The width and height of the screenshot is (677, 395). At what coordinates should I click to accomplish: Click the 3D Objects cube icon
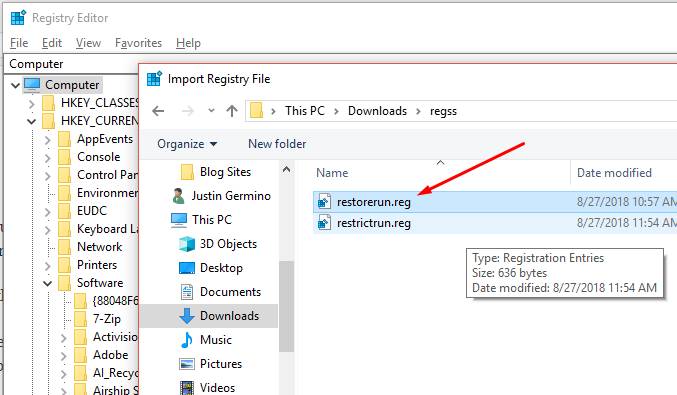tap(187, 244)
